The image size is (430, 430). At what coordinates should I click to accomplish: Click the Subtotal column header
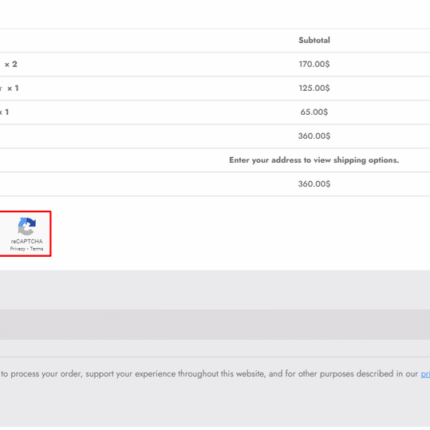click(x=314, y=40)
